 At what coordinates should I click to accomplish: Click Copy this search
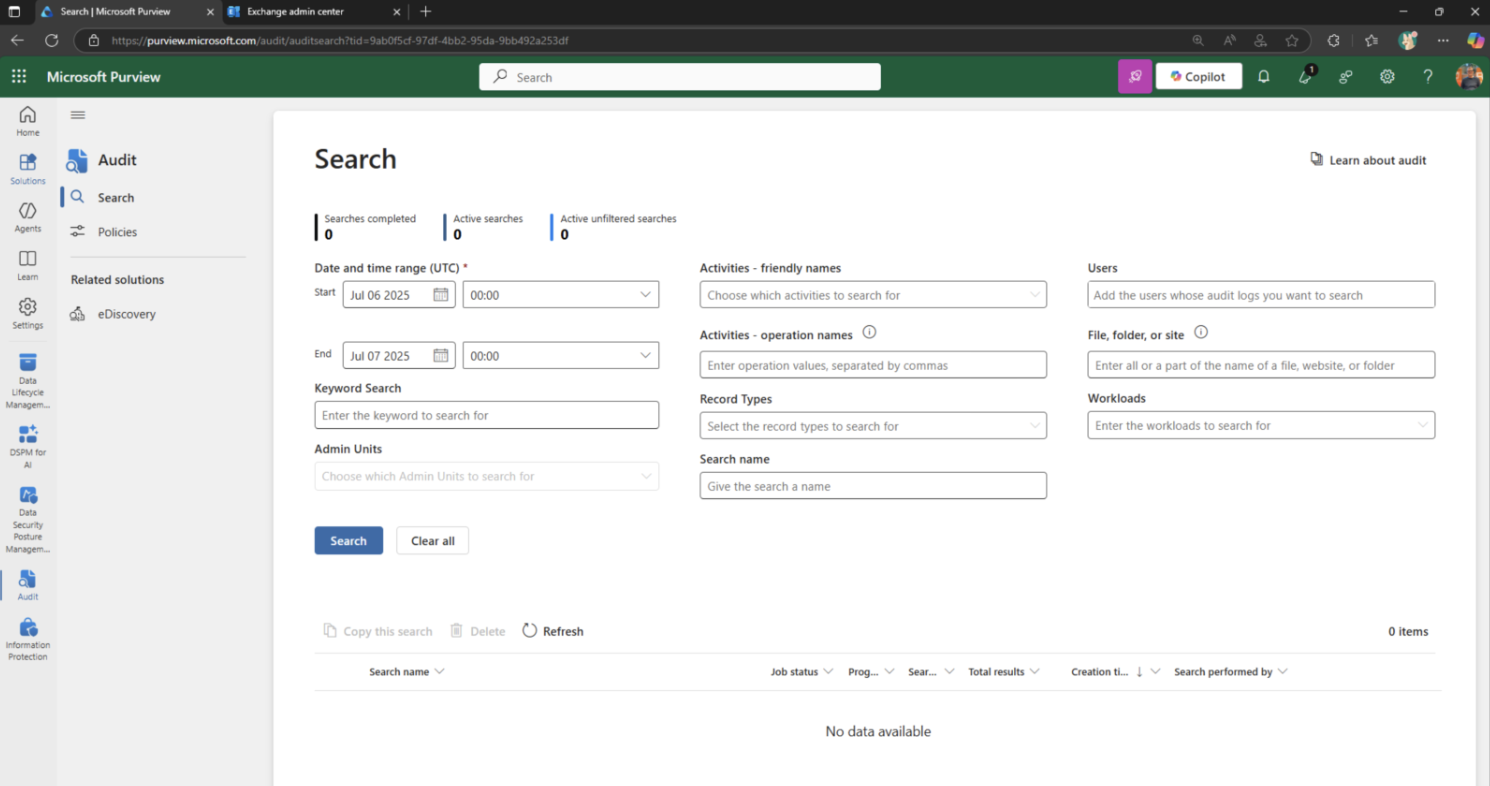[378, 631]
